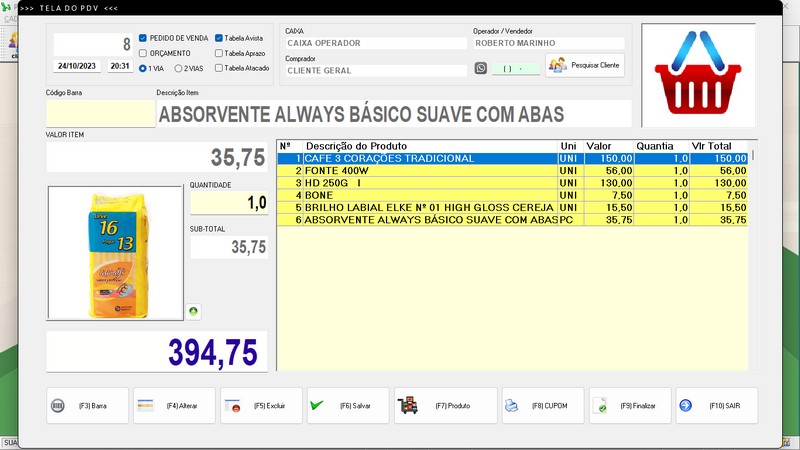Screen dimensions: 800x450
Task: Click the Valor column header
Action: [608, 146]
